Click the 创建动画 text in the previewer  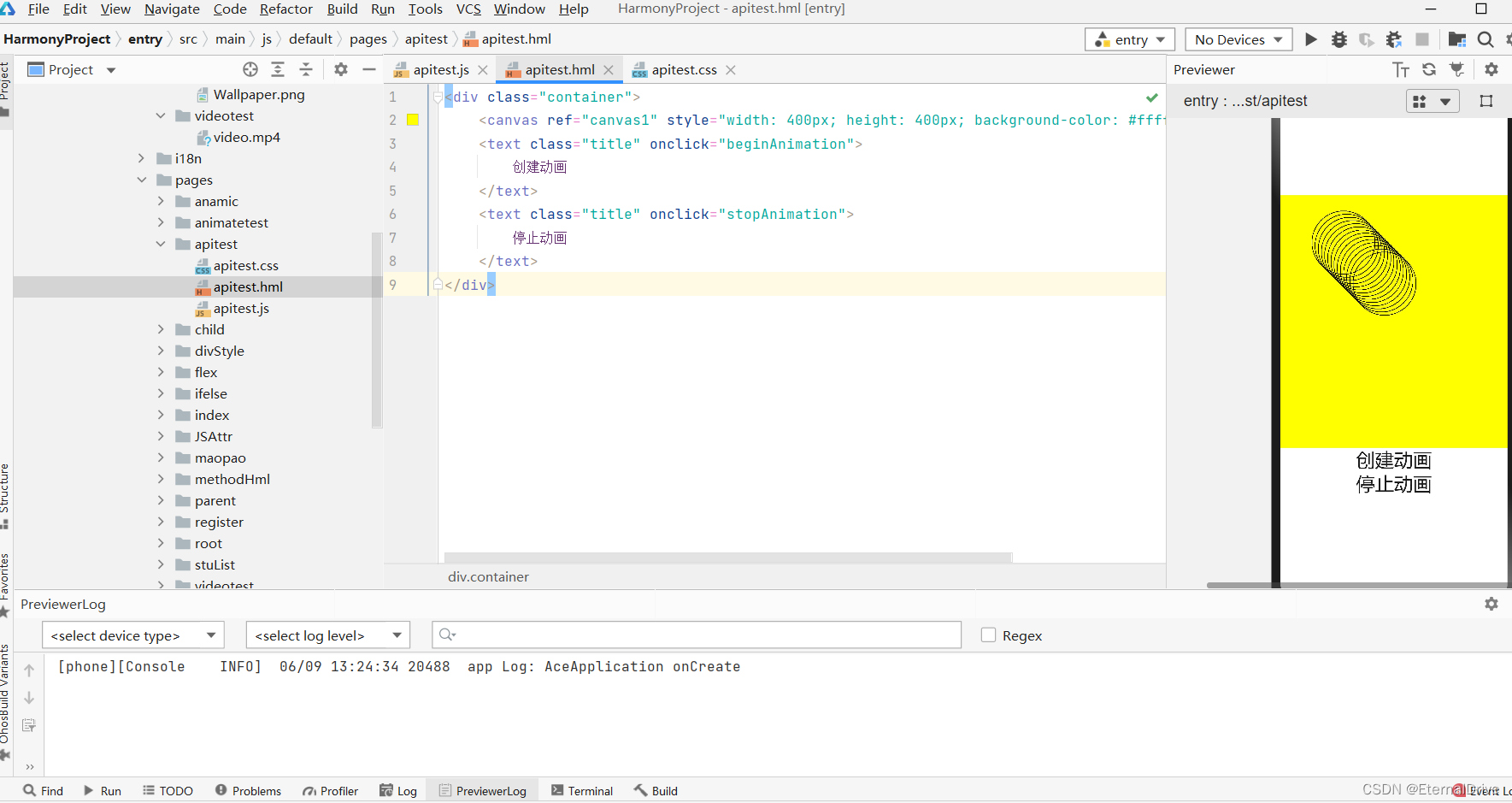(x=1393, y=461)
